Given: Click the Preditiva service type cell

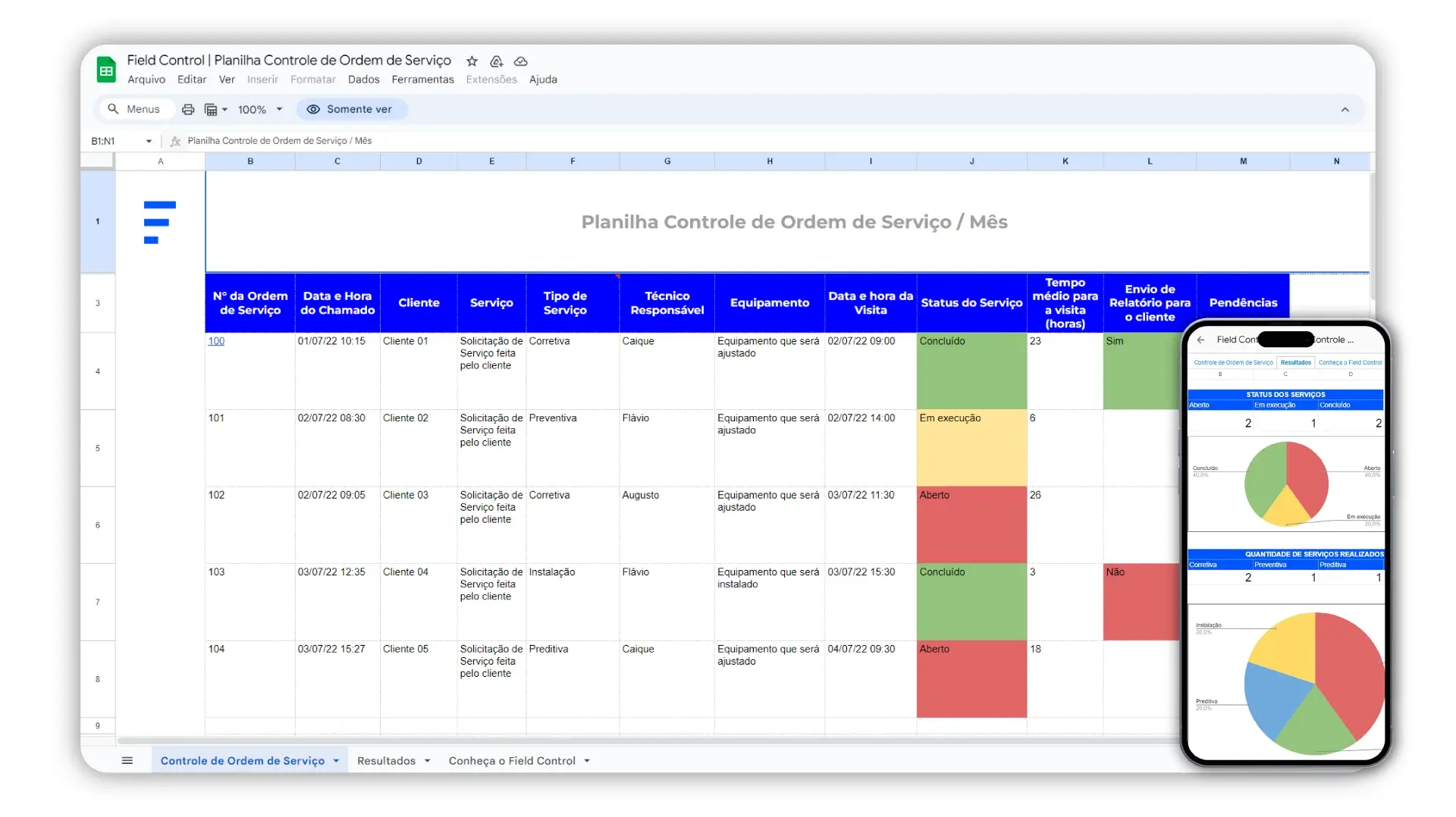Looking at the screenshot, I should (x=572, y=679).
